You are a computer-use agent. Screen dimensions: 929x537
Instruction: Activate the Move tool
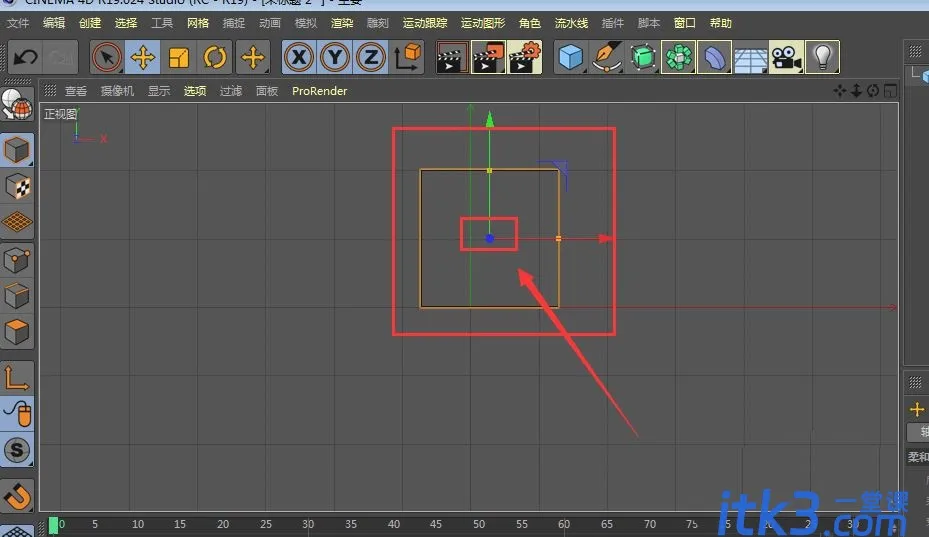[143, 57]
